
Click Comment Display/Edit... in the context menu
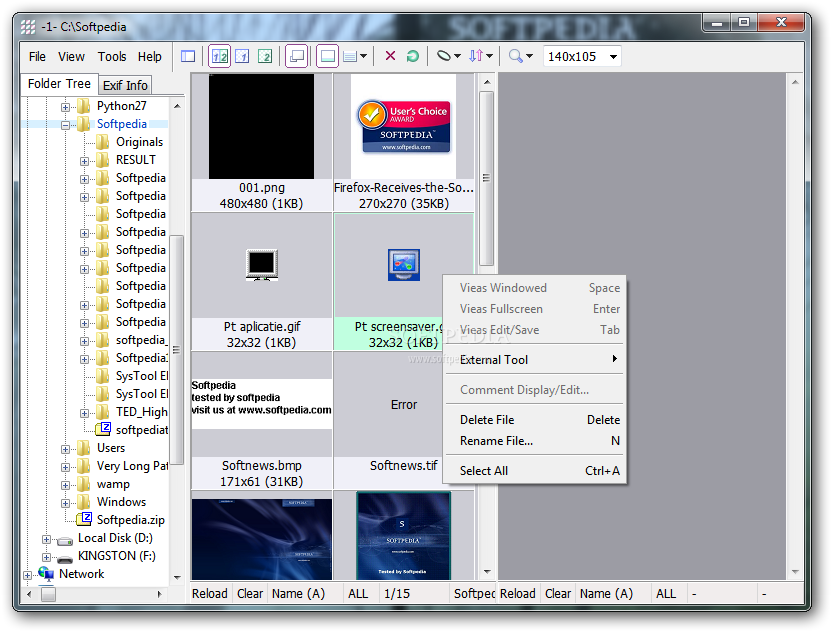click(535, 390)
